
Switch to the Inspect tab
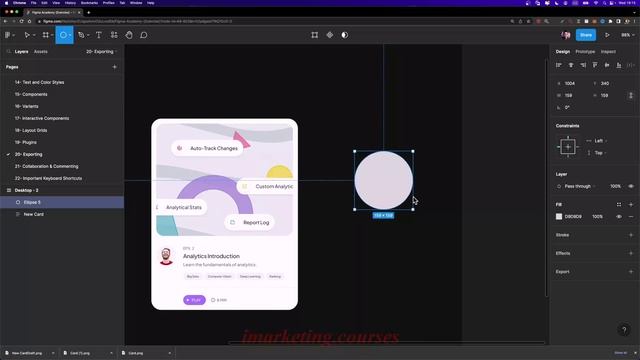click(608, 52)
